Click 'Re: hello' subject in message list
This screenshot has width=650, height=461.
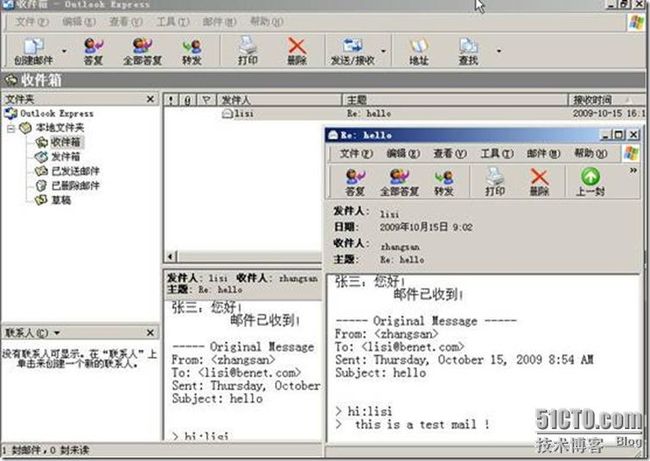[369, 113]
